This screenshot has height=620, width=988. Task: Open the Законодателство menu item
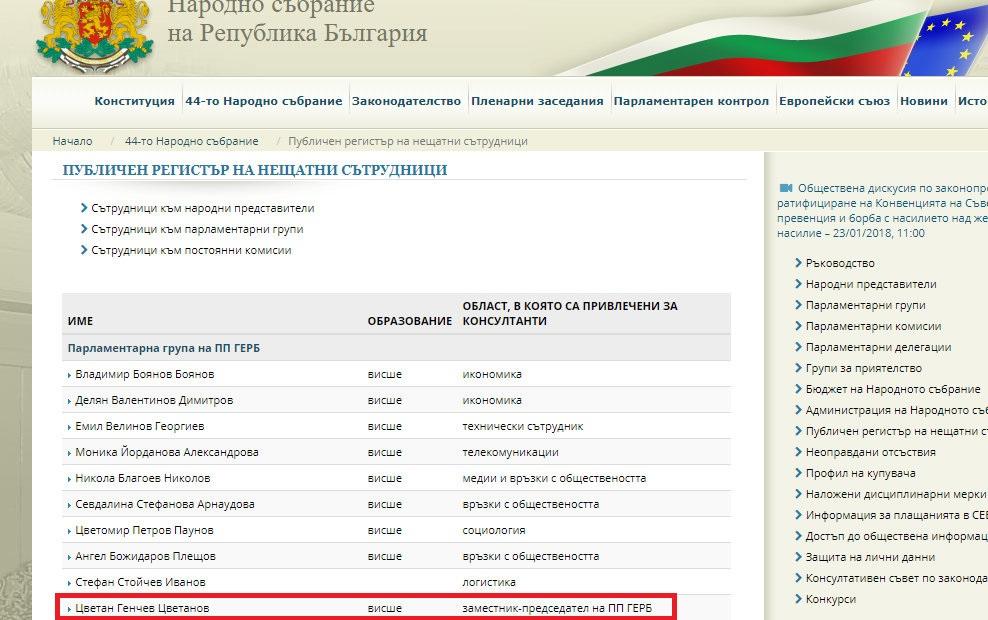[x=406, y=101]
